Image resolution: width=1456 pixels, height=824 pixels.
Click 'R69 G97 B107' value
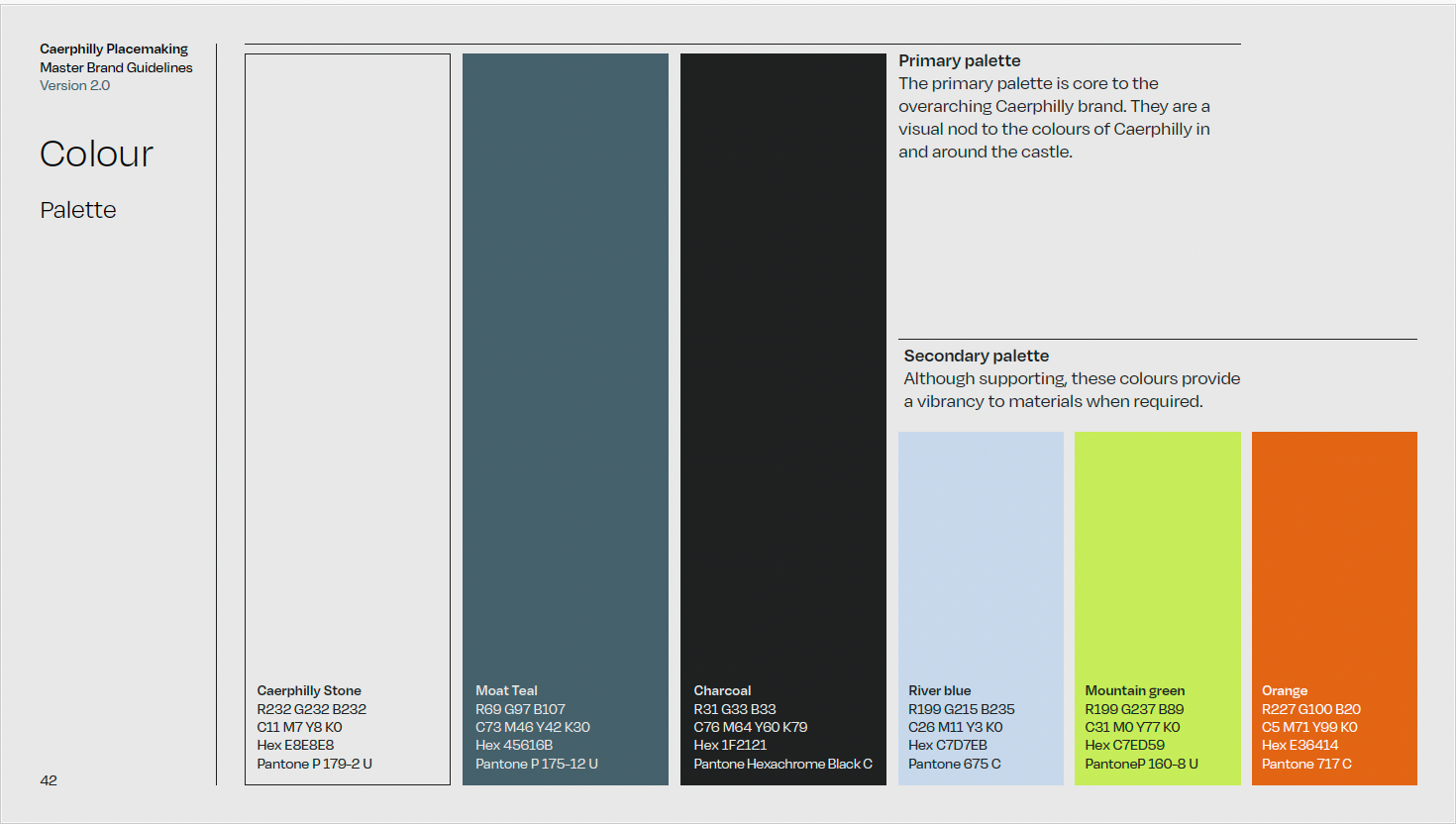click(521, 709)
